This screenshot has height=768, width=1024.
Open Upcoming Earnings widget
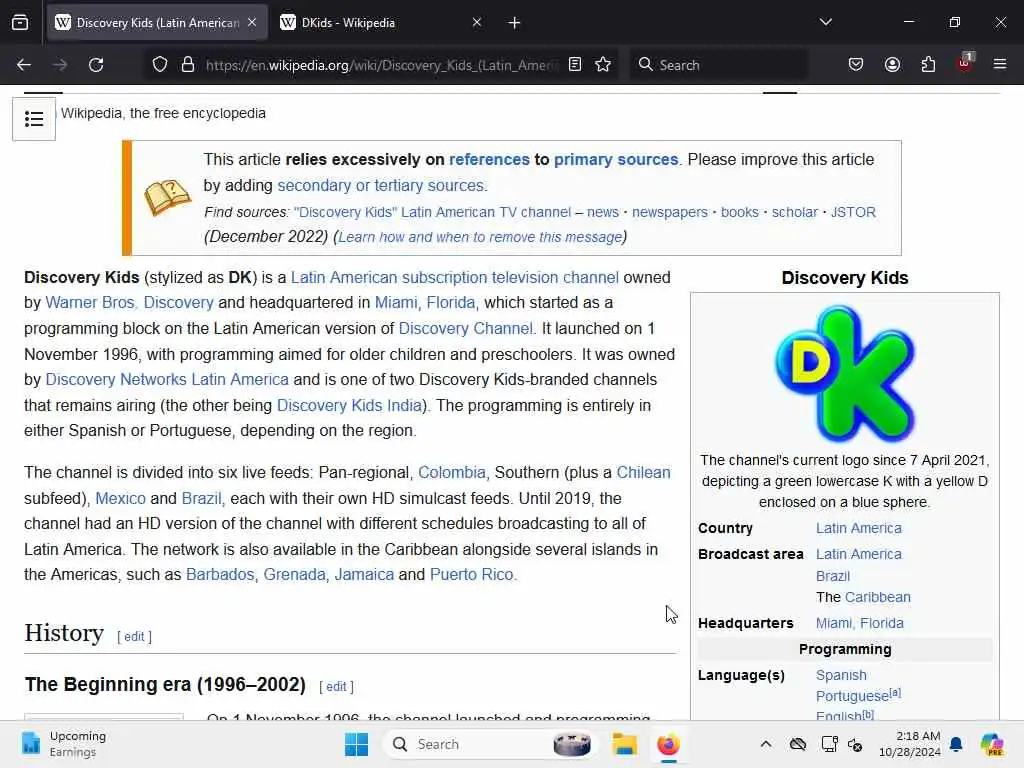pos(63,744)
